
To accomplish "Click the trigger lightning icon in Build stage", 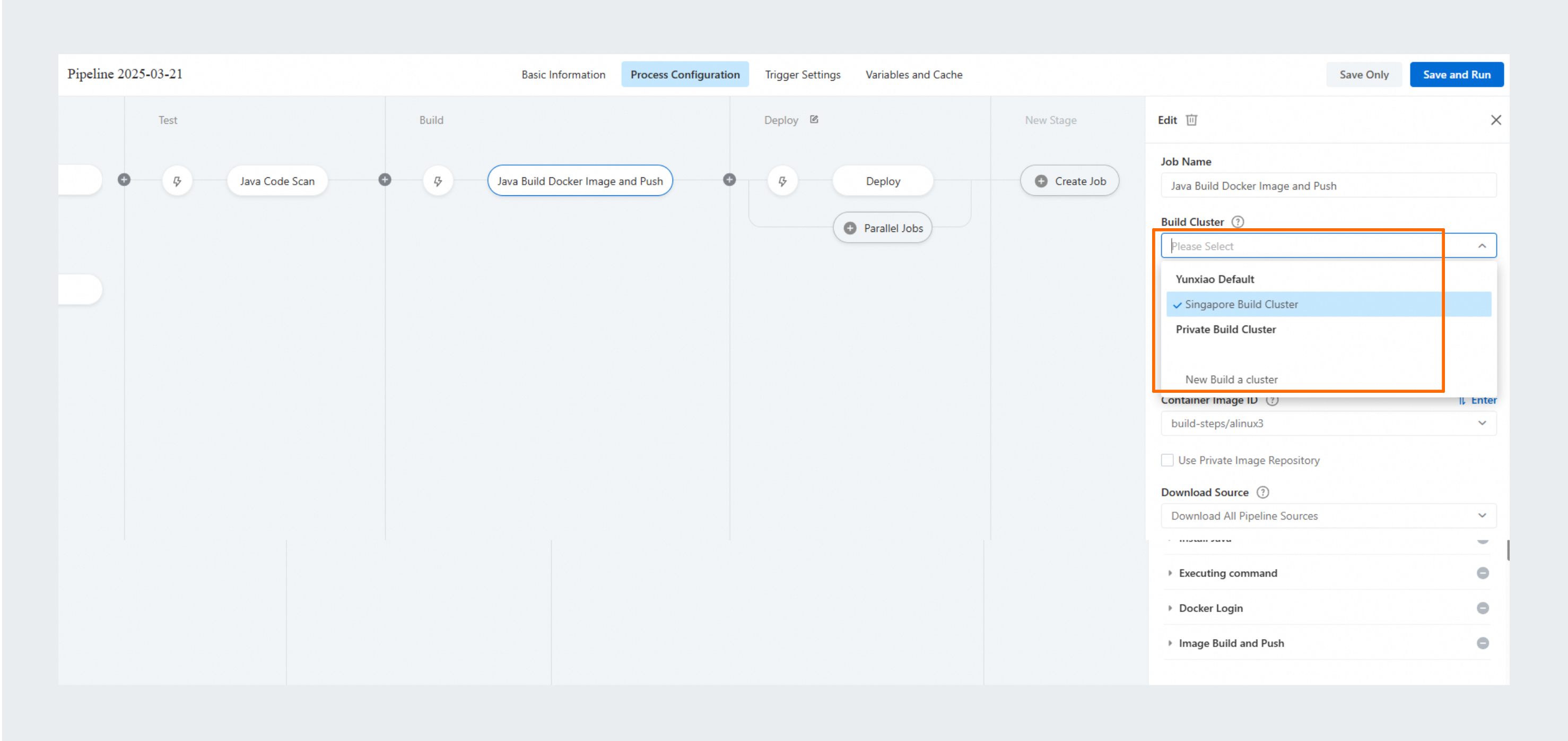I will coord(438,181).
